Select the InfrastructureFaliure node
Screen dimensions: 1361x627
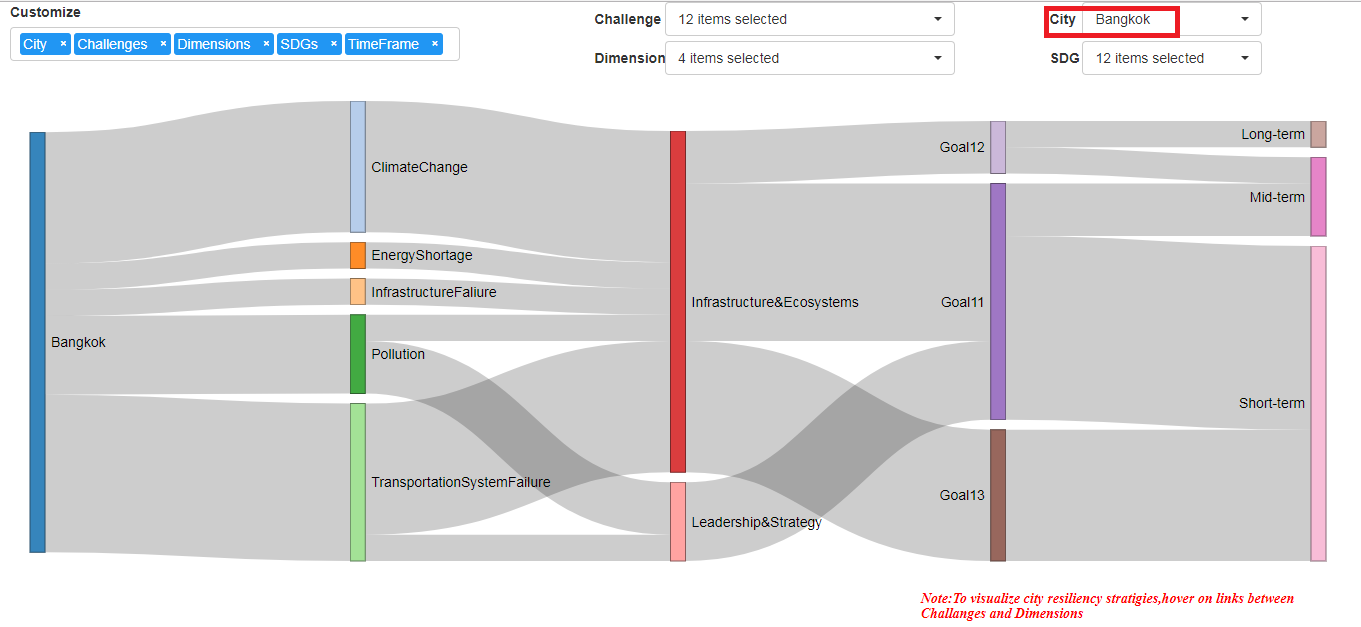(x=358, y=292)
